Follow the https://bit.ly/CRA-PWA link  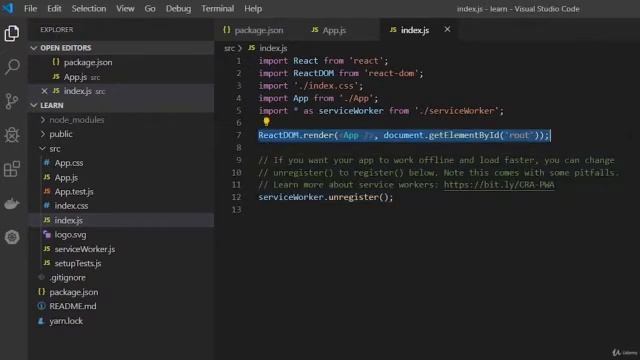point(499,185)
